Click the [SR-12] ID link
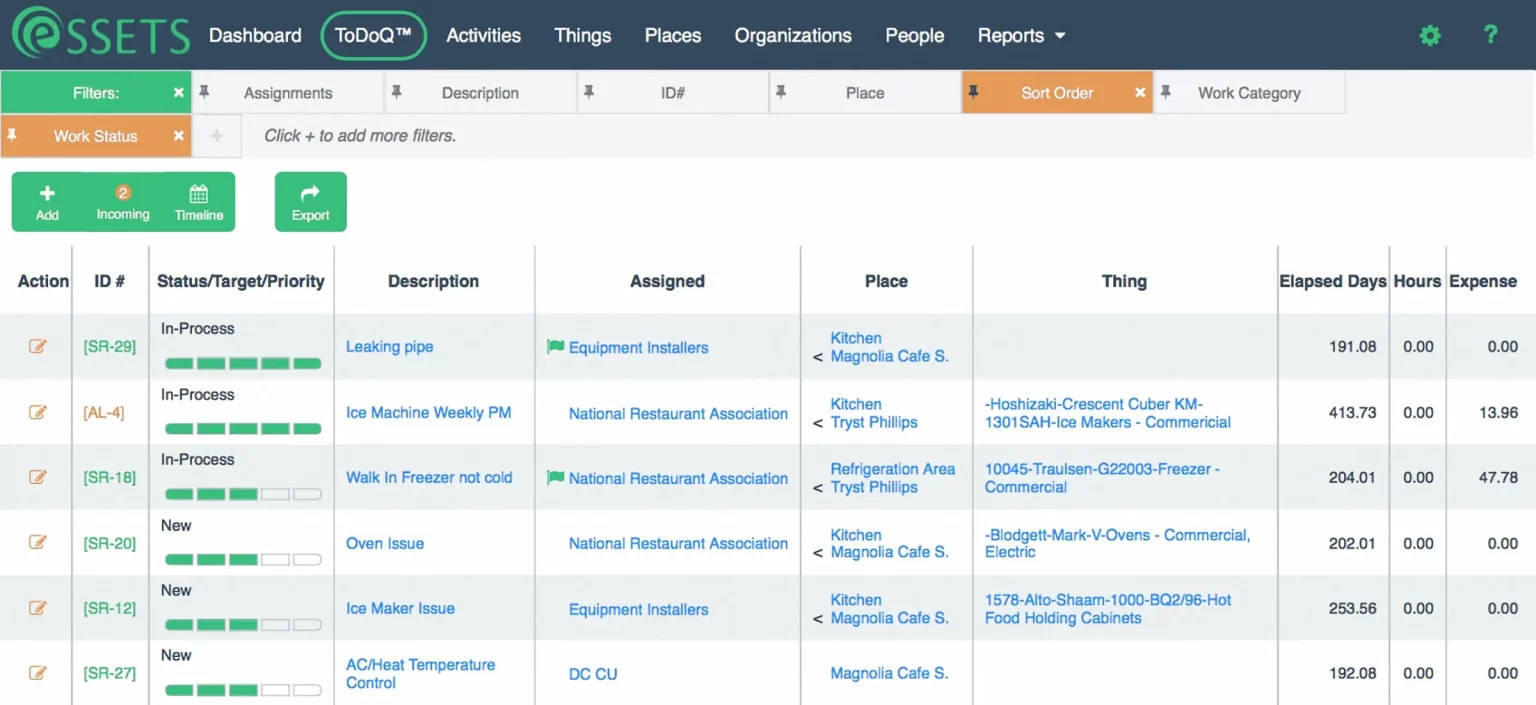 pyautogui.click(x=110, y=608)
